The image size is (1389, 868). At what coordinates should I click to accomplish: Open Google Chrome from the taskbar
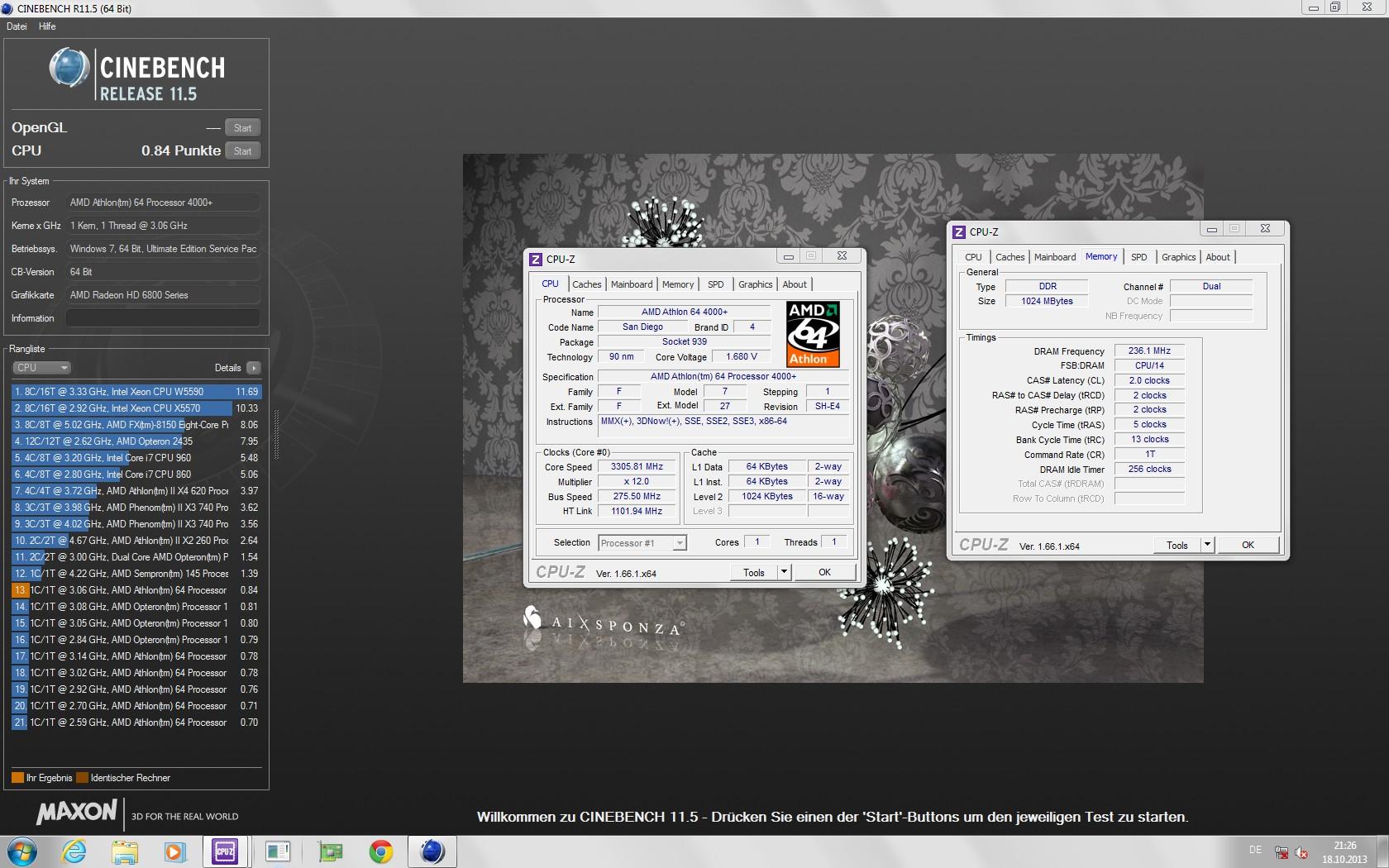[x=381, y=851]
